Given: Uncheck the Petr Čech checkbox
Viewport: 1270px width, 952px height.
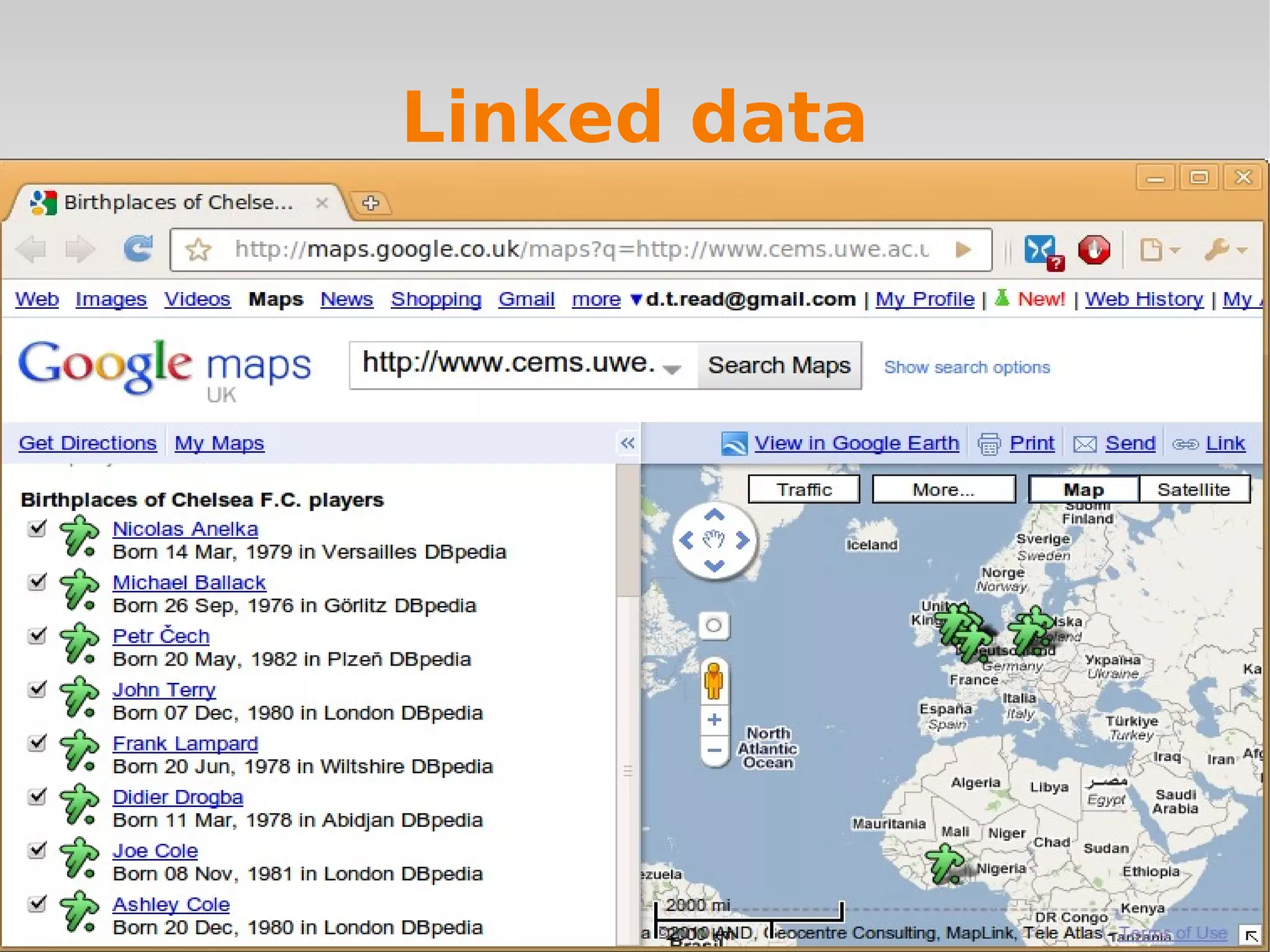Looking at the screenshot, I should tap(38, 636).
